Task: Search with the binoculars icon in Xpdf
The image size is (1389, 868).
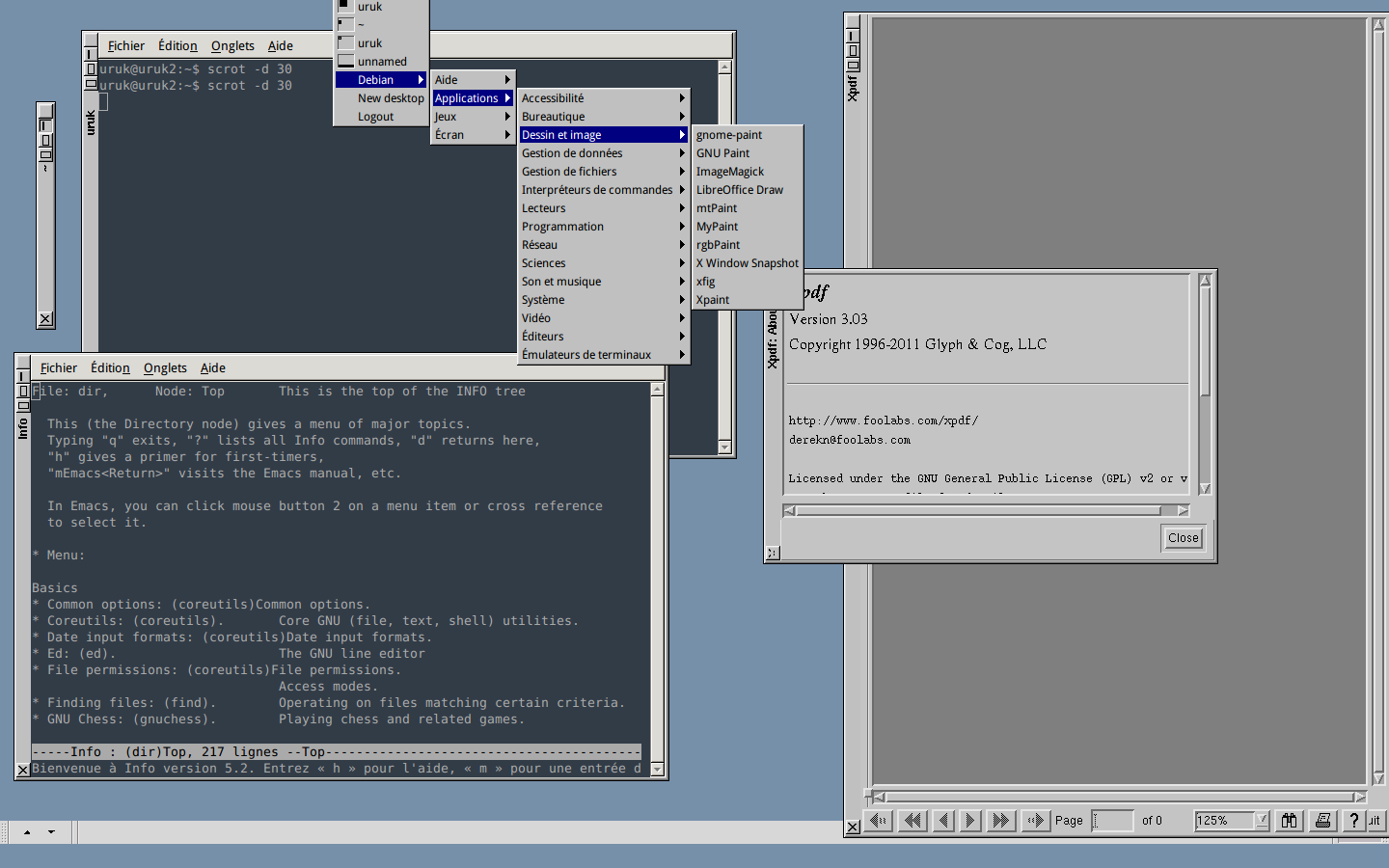Action: [1290, 821]
